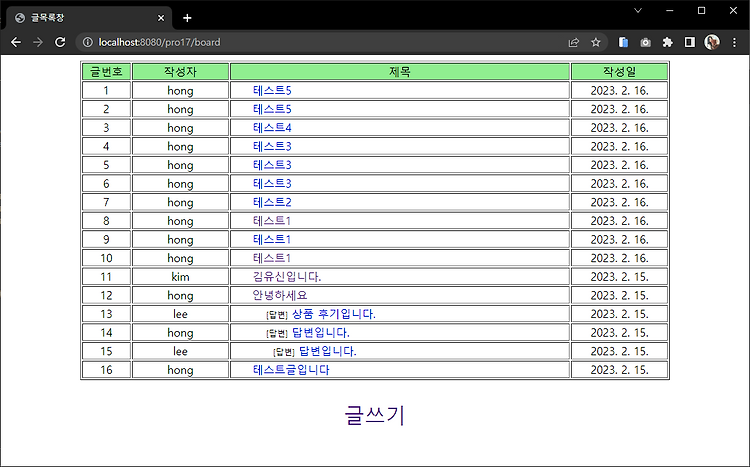Screen dimensions: 750x467
Task: Open the blue clipboard extension icon
Action: click(623, 43)
